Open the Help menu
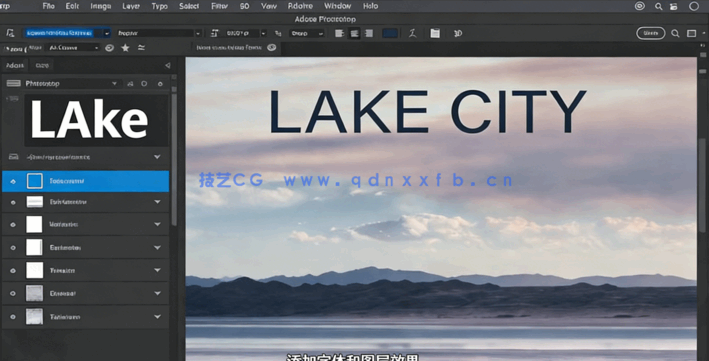The width and height of the screenshot is (709, 361). (370, 6)
